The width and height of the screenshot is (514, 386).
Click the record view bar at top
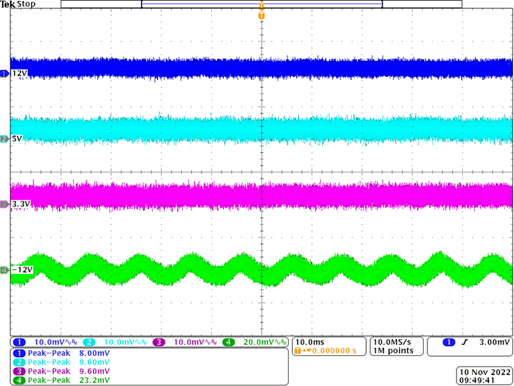click(261, 4)
